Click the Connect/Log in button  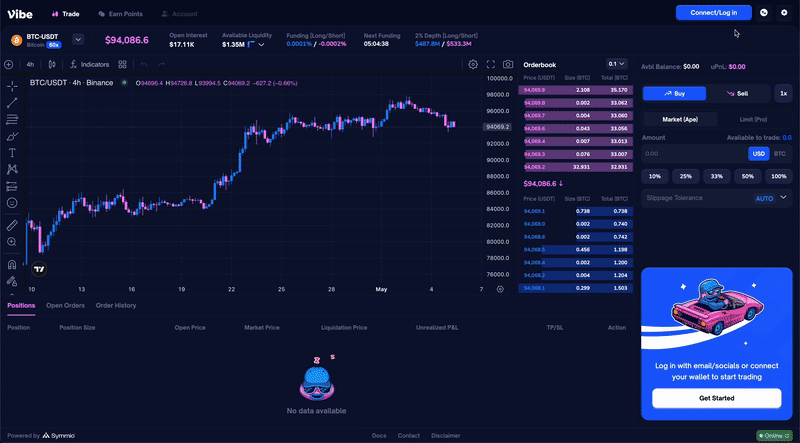tap(713, 13)
